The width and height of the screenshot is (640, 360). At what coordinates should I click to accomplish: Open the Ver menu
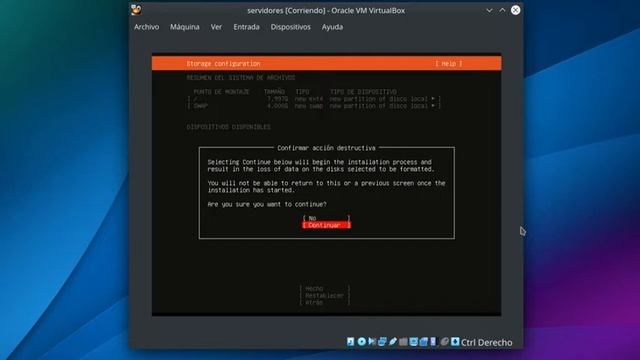216,27
